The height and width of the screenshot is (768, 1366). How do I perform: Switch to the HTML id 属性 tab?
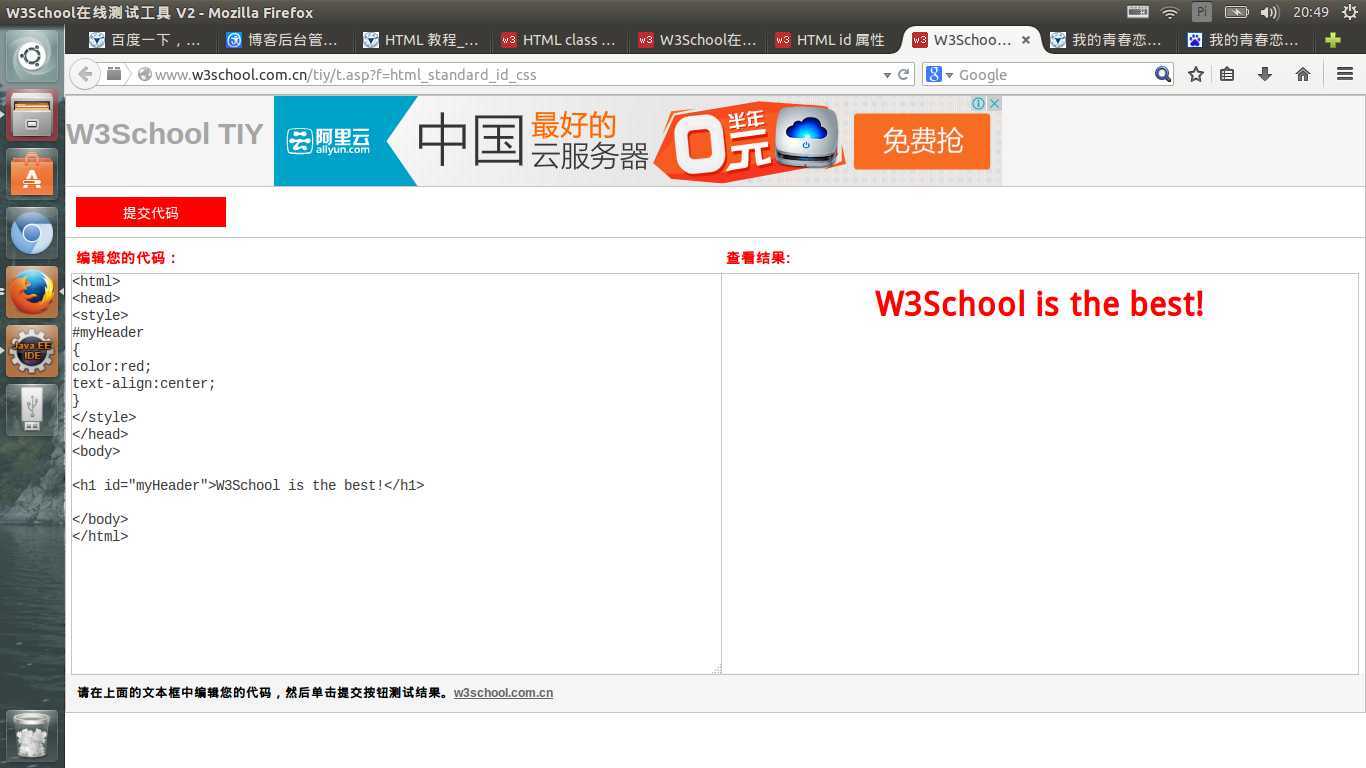834,40
